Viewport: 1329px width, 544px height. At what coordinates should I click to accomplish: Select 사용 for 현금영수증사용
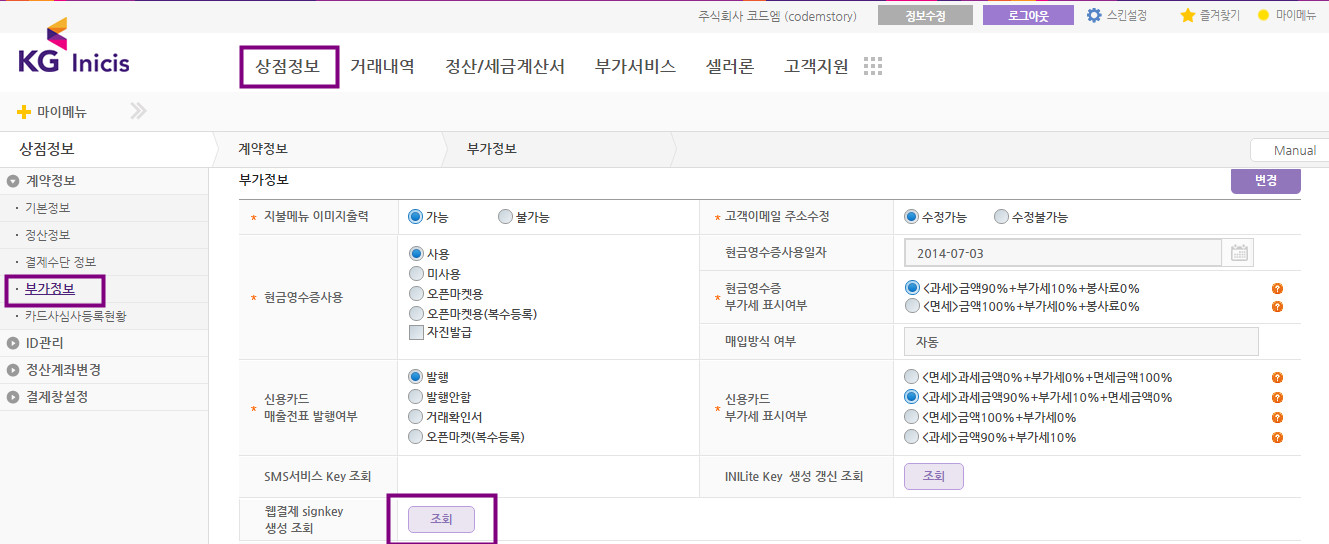416,254
